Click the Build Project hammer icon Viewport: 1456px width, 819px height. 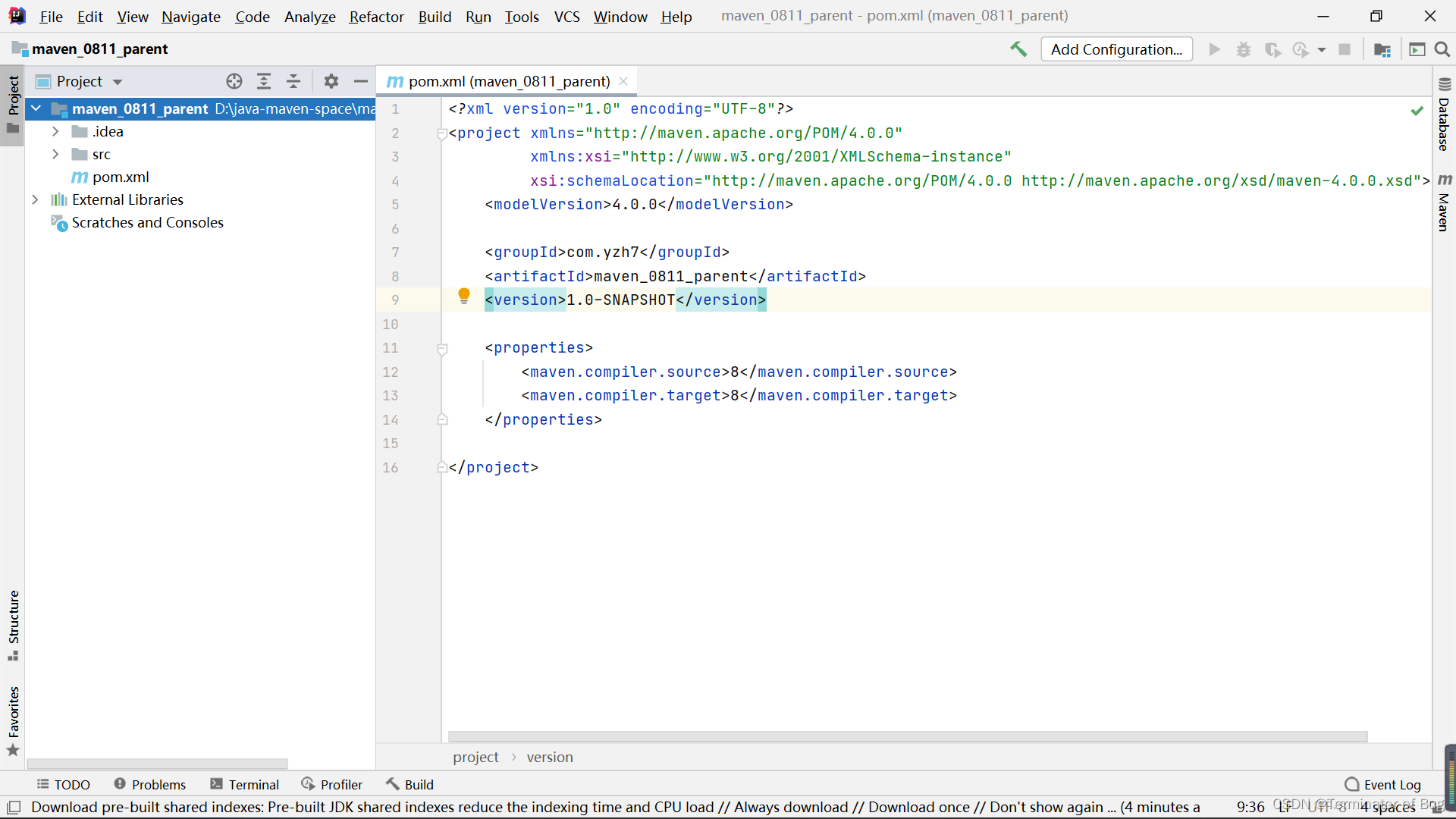click(1018, 49)
